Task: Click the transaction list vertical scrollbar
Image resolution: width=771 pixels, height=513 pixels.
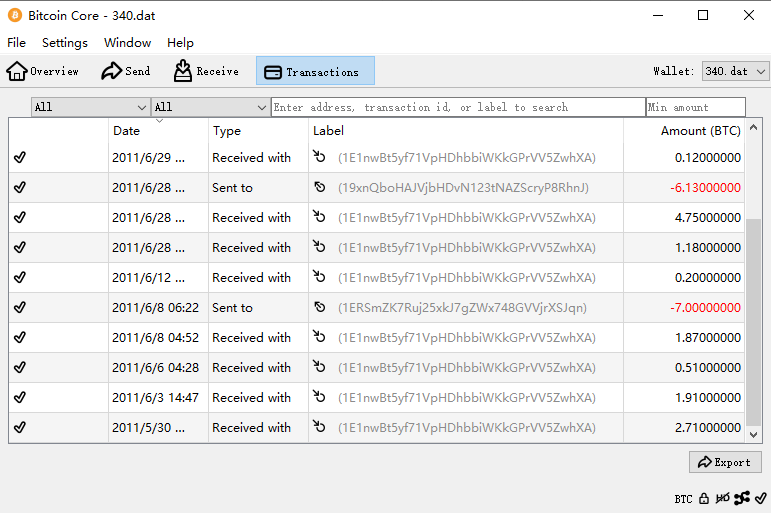Action: coord(754,320)
